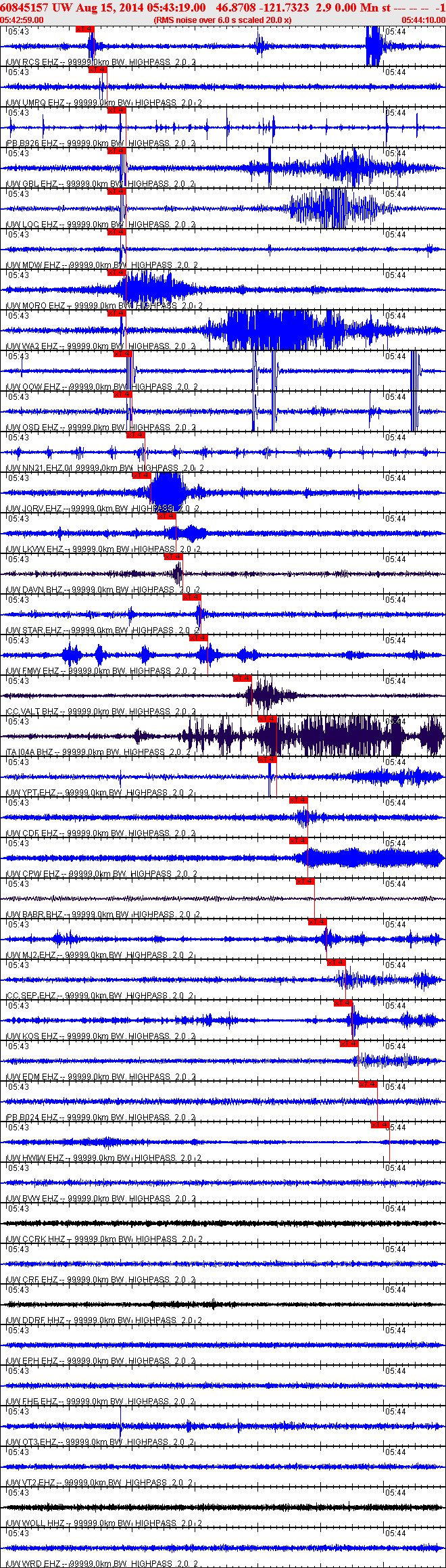Click the 'PB B926 EHZ' station label
The width and height of the screenshot is (446, 1568).
pos(32,143)
